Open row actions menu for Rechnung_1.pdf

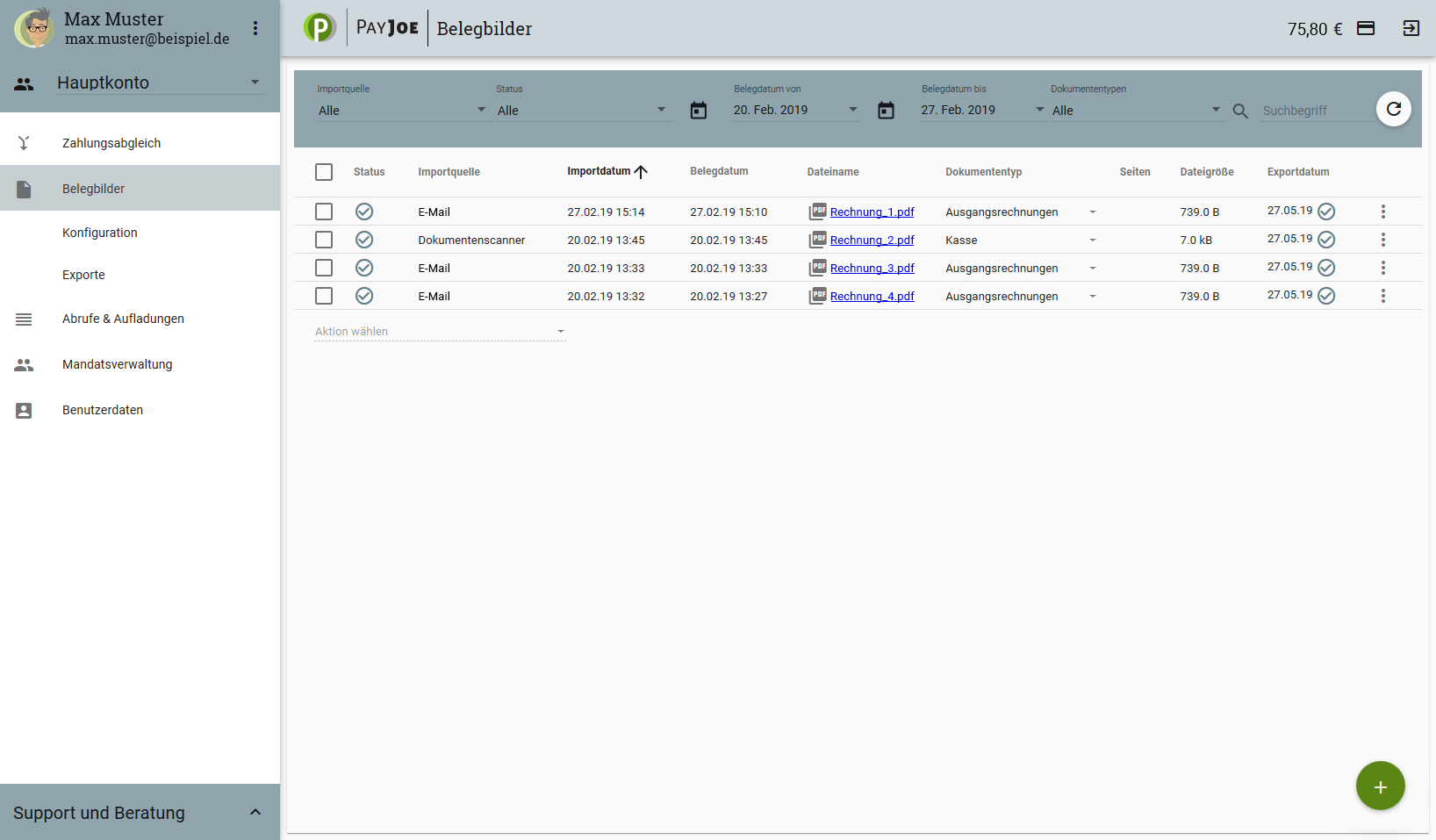tap(1382, 212)
